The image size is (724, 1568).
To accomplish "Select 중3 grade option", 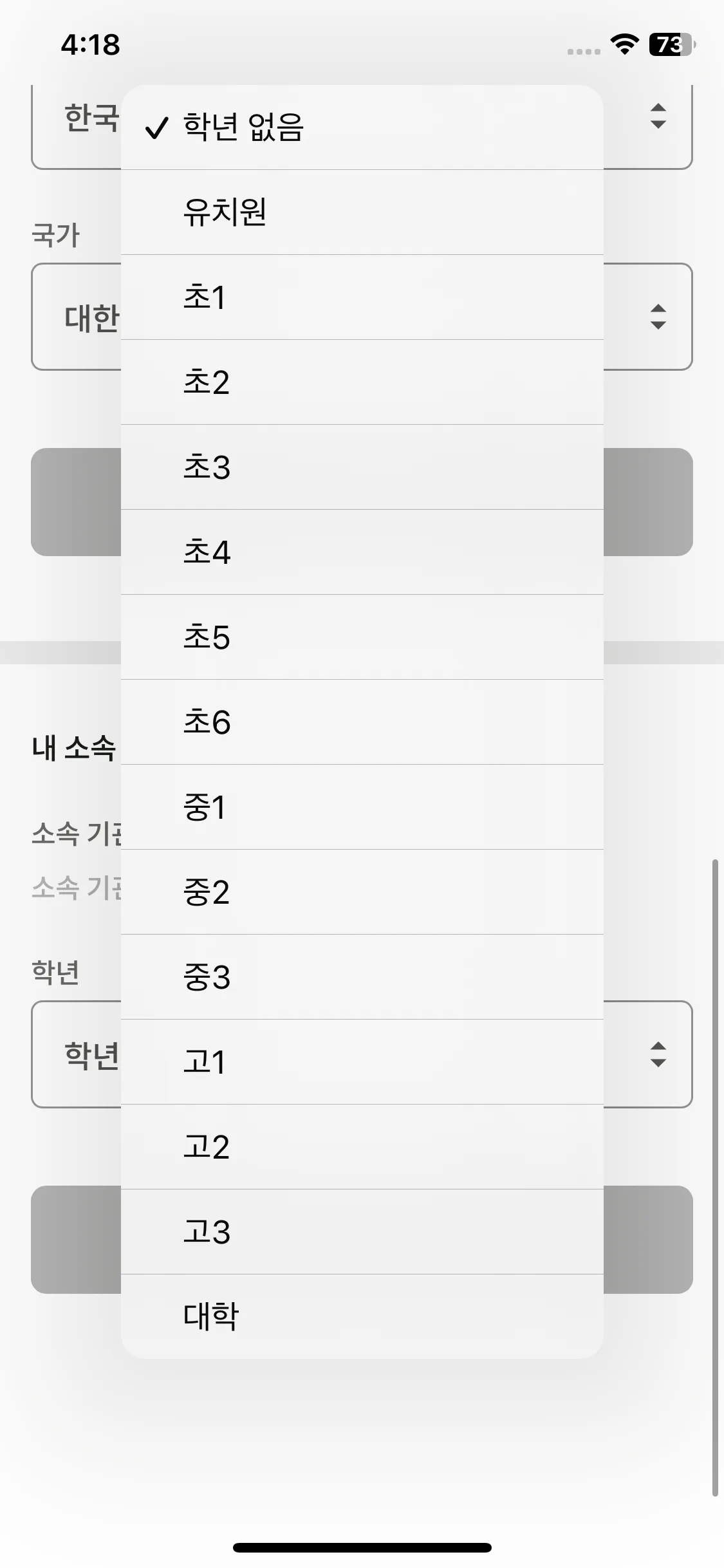I will coord(362,976).
